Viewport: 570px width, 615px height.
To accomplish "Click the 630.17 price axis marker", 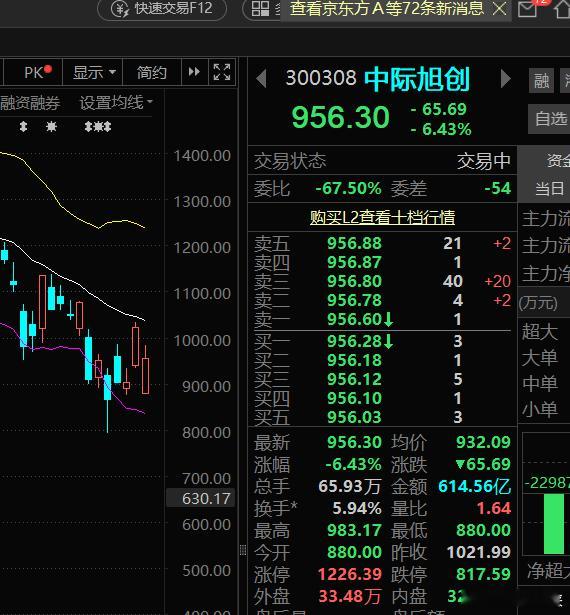I will click(x=200, y=498).
